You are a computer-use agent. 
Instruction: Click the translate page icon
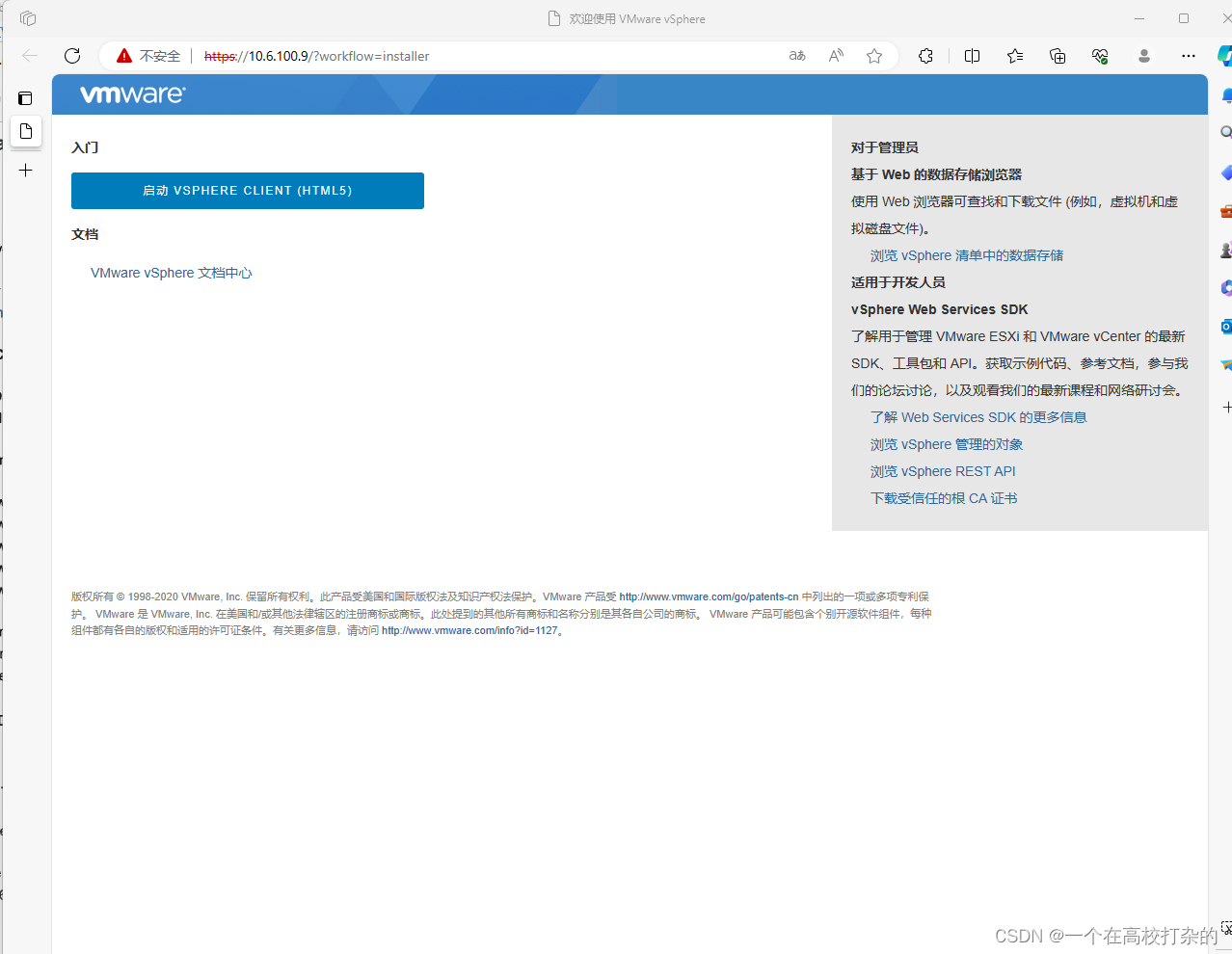pos(797,56)
